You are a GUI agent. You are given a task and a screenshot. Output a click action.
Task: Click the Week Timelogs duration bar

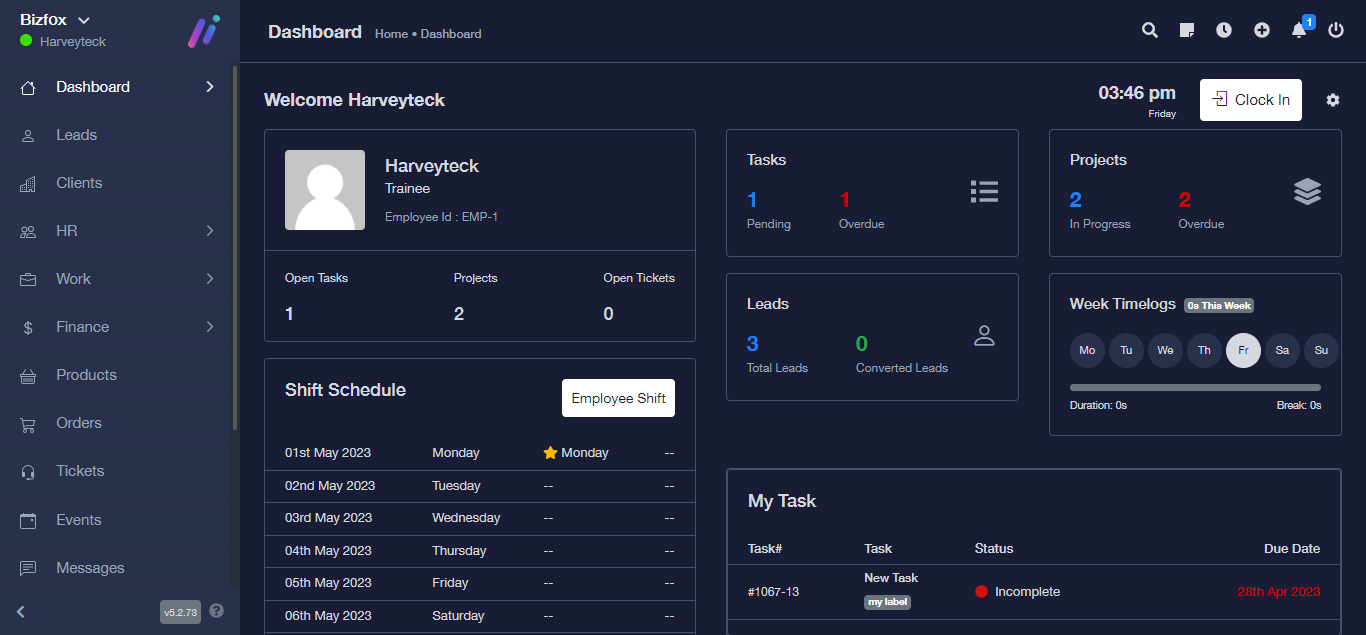pyautogui.click(x=1195, y=387)
